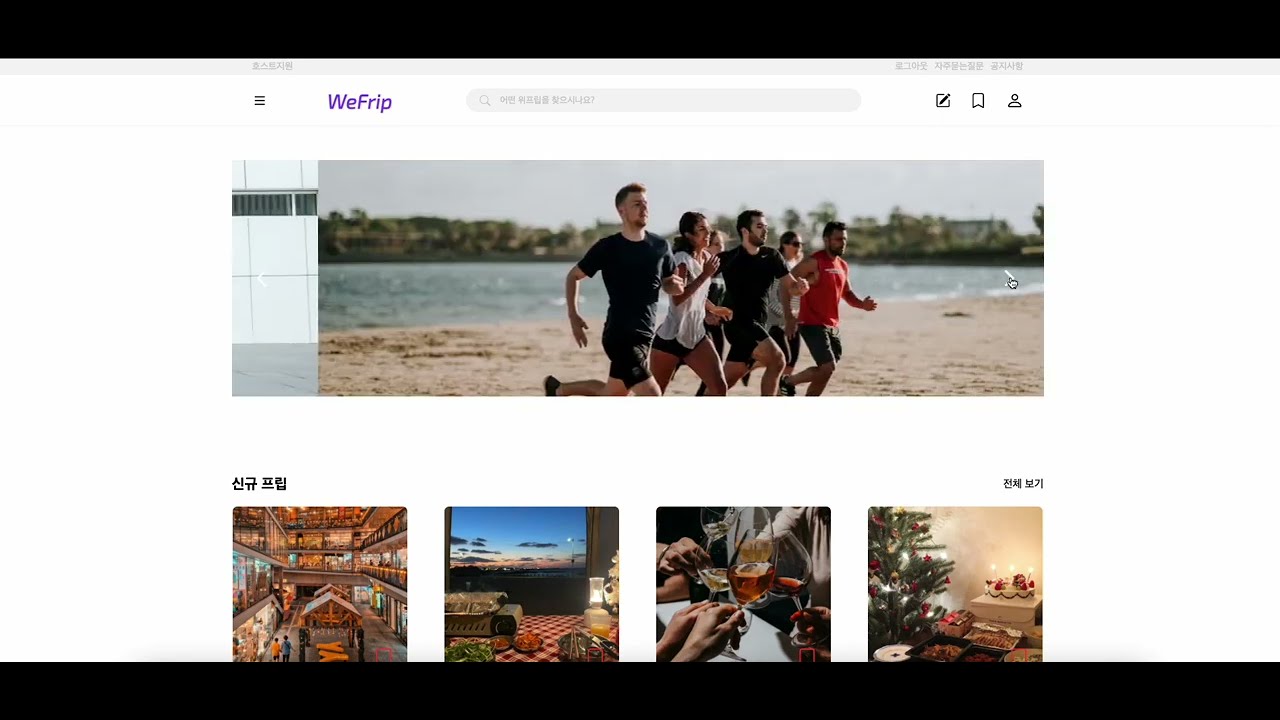Open the camping sunset frip thumbnail
1280x720 pixels.
(531, 580)
